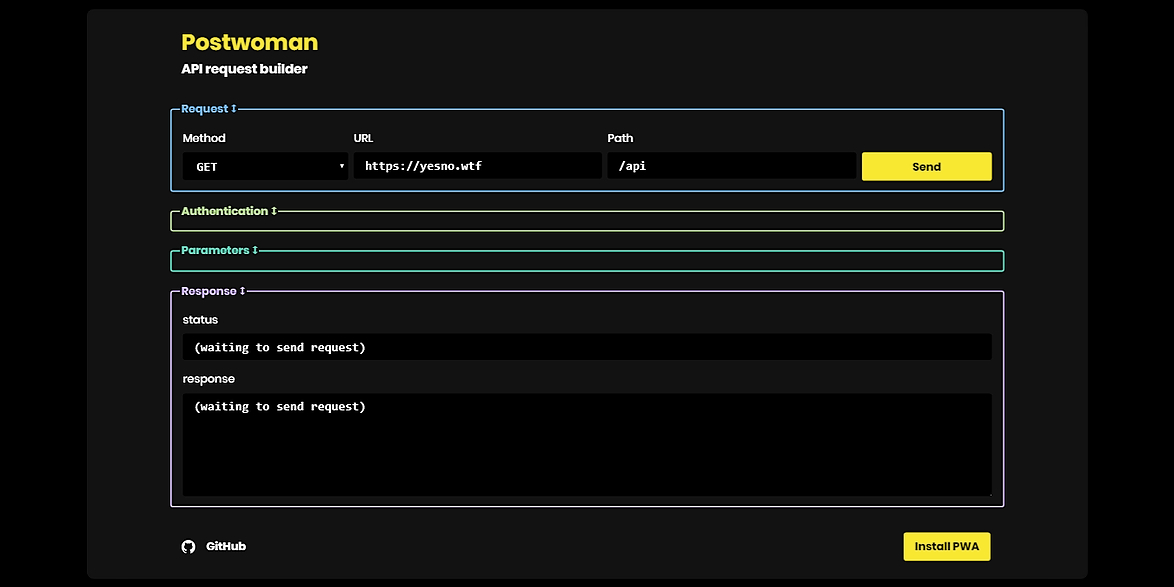Focus the URL field with https://yesno.wtf
1174x587 pixels.
(478, 165)
